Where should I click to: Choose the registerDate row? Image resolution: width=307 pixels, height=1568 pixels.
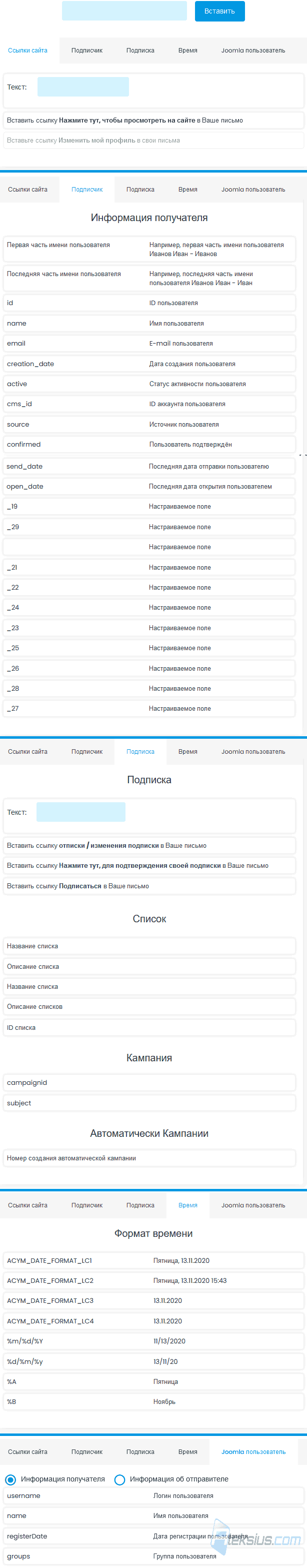tap(153, 1536)
